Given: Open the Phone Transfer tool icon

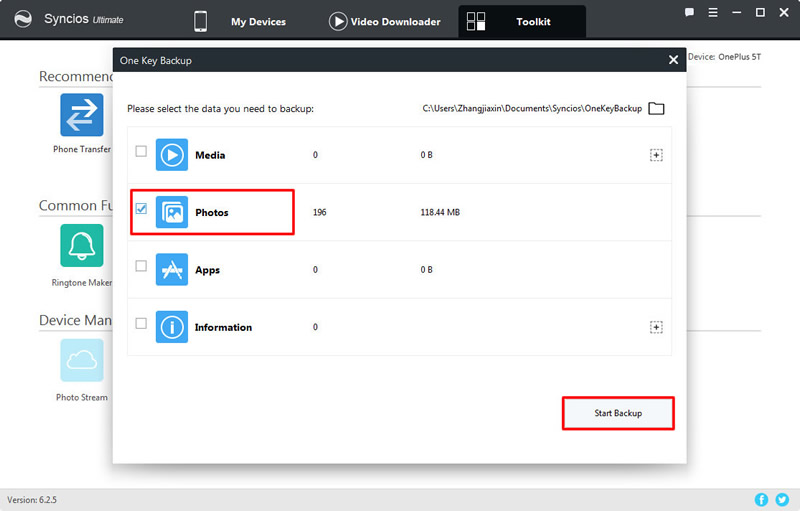Looking at the screenshot, I should pos(82,115).
